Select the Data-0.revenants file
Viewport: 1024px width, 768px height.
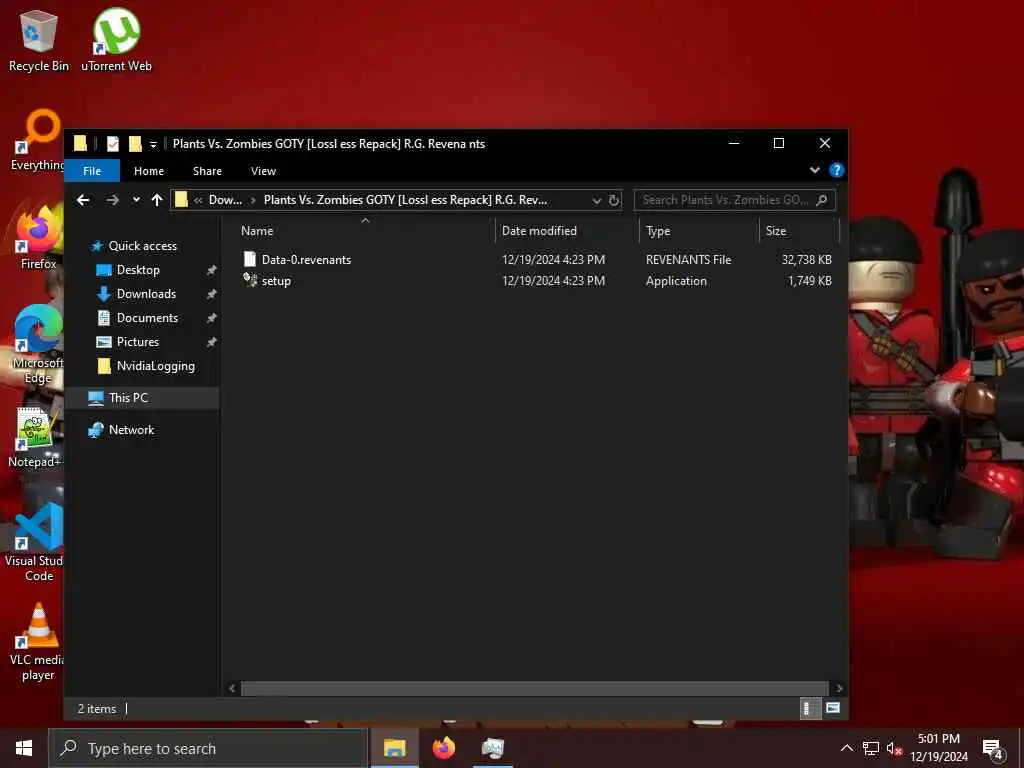pos(306,259)
